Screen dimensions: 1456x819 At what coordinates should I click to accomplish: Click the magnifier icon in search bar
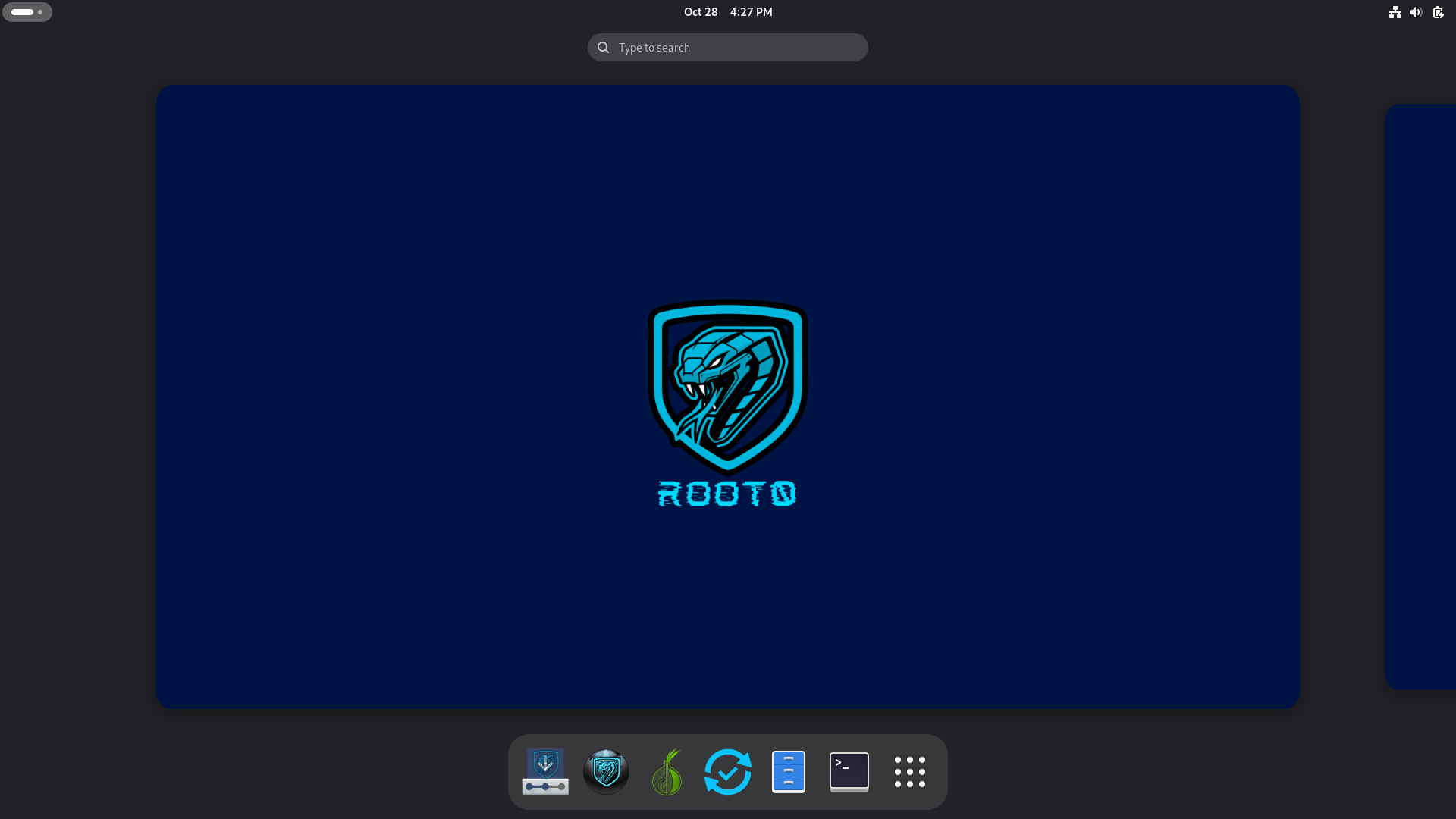603,48
